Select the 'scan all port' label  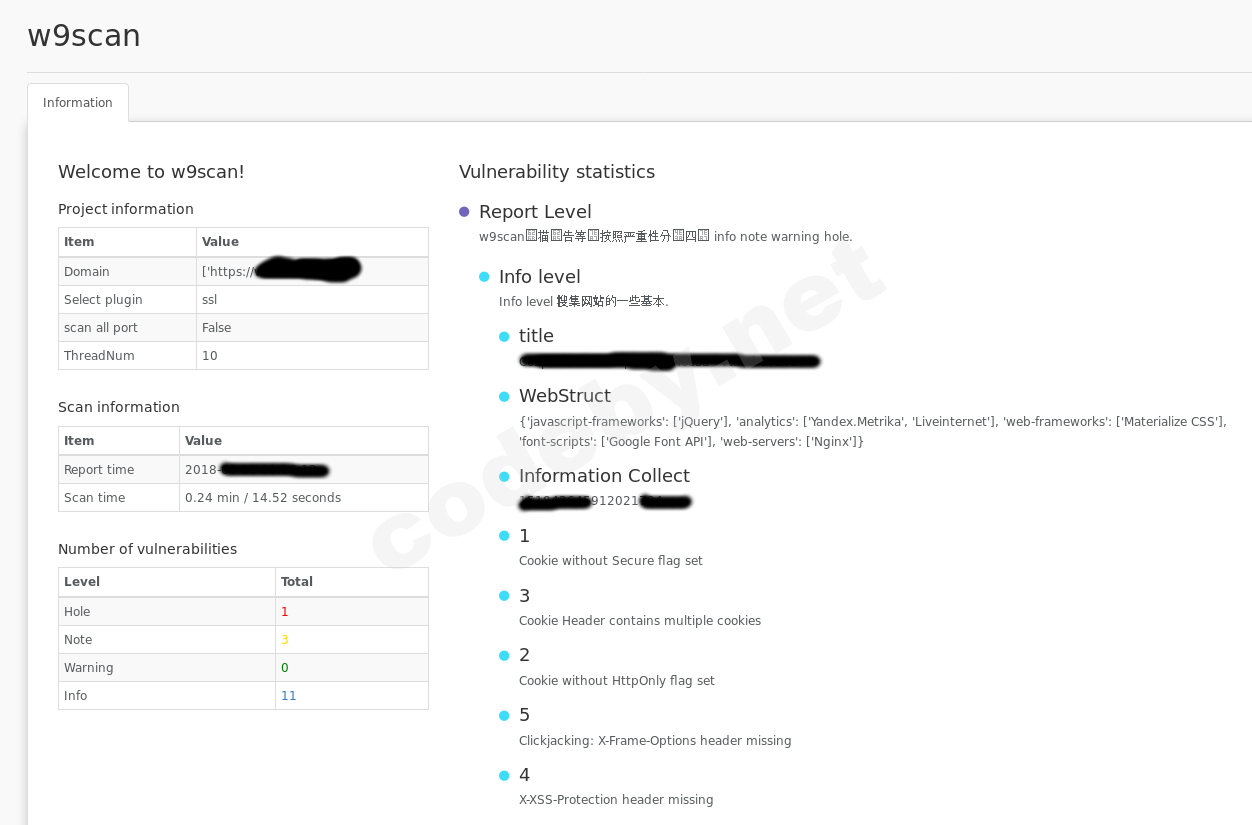[101, 328]
